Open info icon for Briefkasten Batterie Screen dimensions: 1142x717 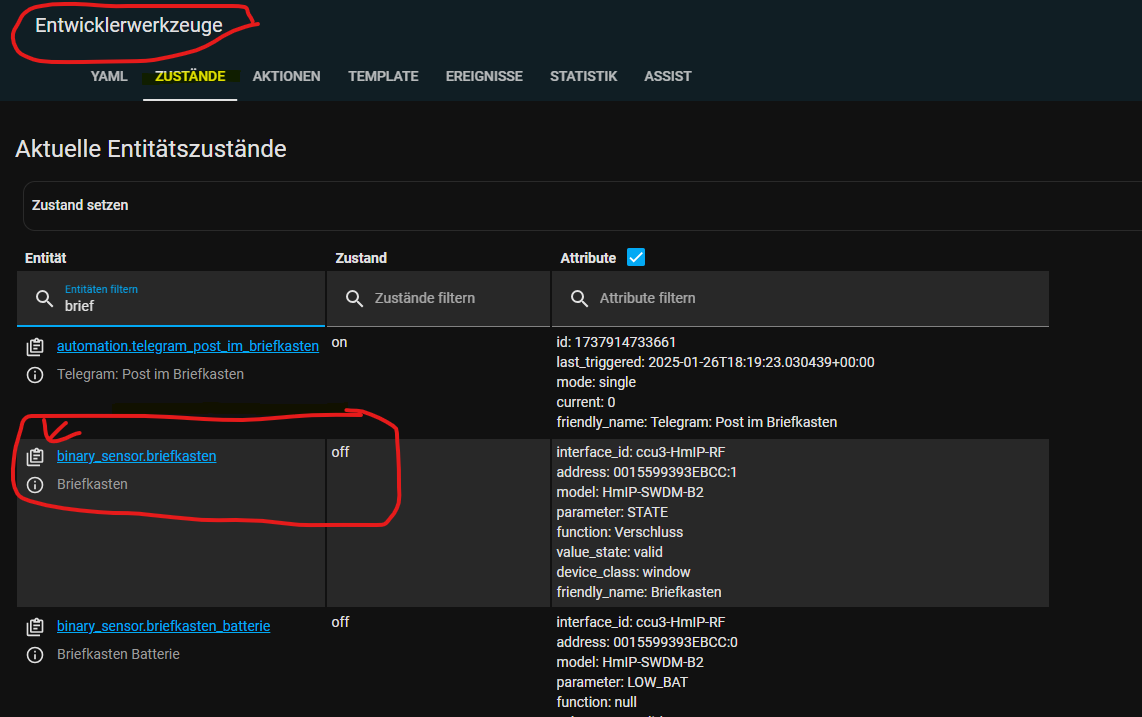coord(35,654)
